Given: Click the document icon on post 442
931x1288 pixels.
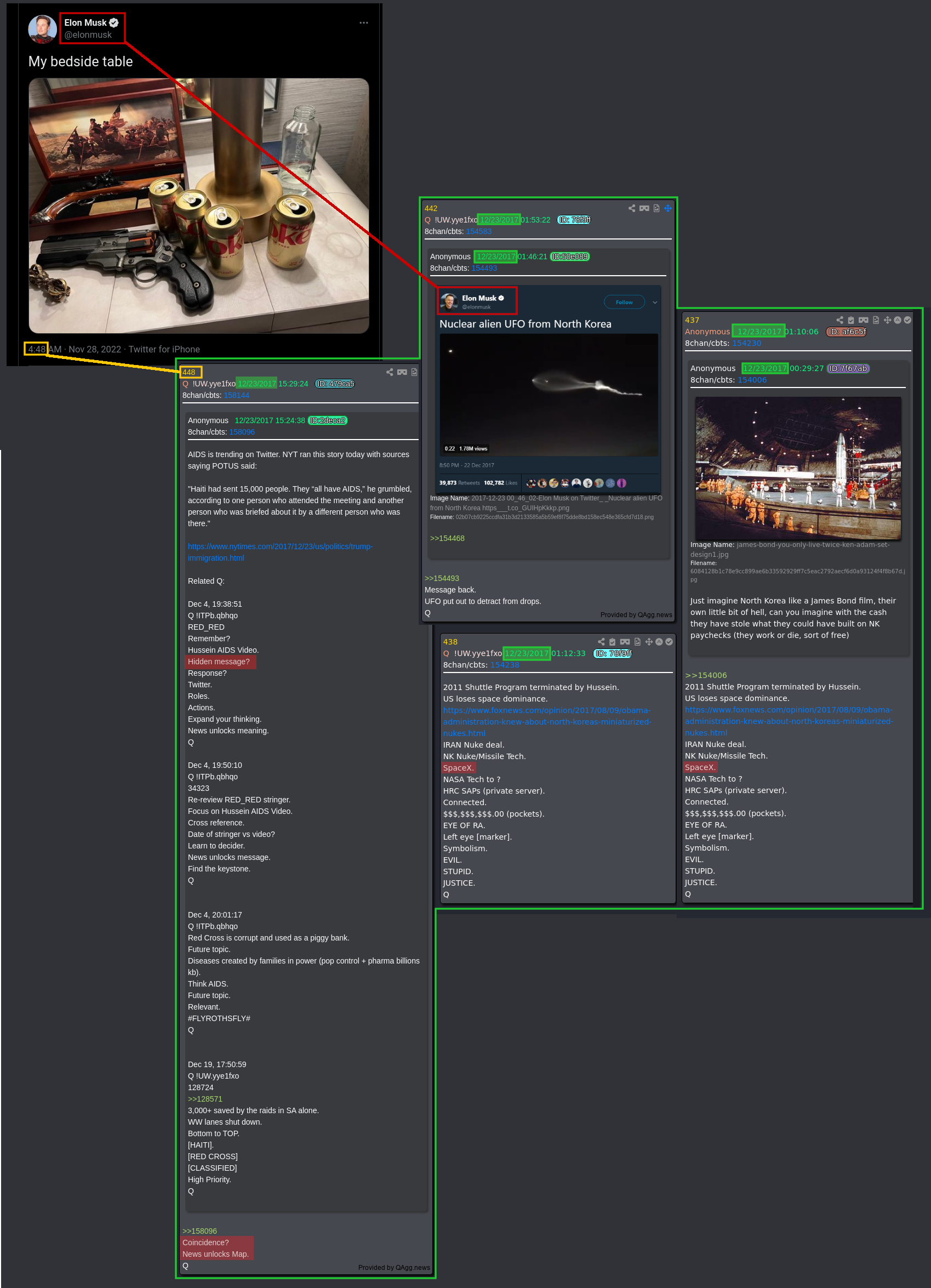Looking at the screenshot, I should click(x=656, y=208).
